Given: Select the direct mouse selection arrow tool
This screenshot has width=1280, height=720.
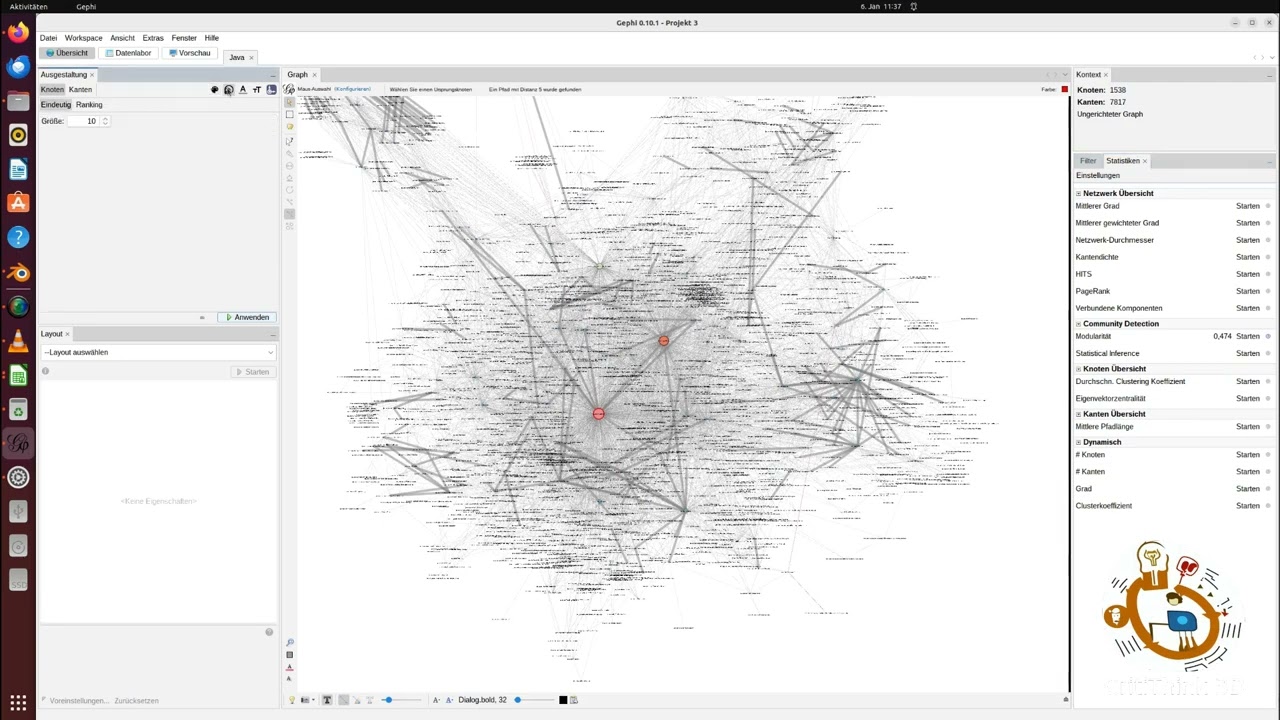Looking at the screenshot, I should coord(290,102).
